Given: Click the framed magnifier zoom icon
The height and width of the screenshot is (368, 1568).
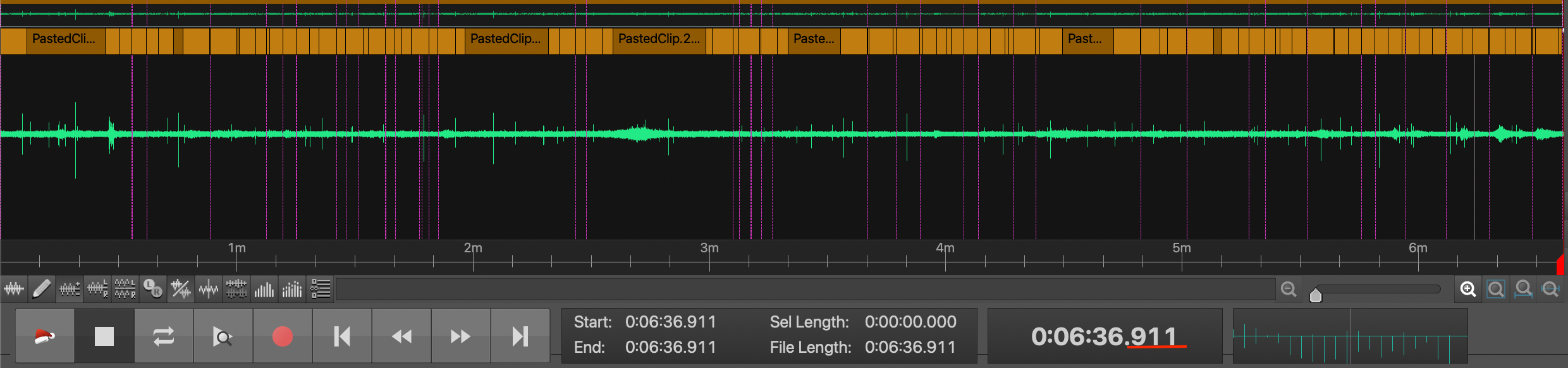Looking at the screenshot, I should coord(1496,290).
